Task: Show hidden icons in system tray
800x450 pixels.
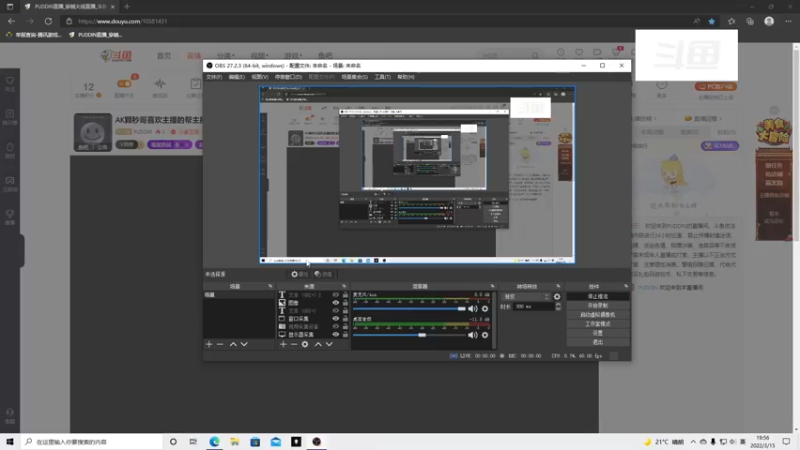Action: (693, 442)
